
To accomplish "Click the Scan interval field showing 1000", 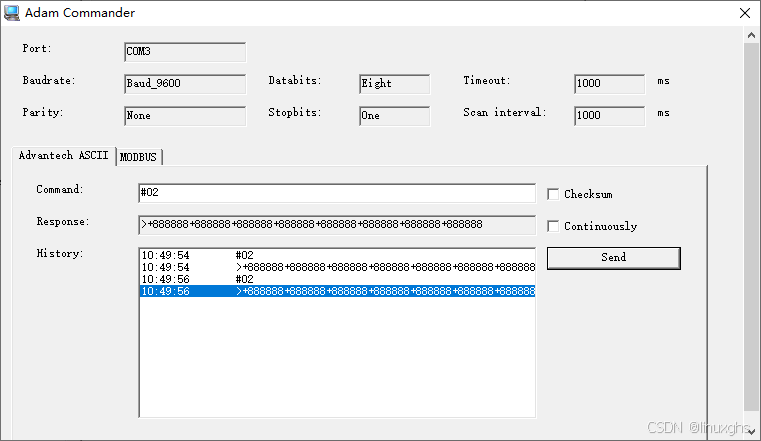I will click(x=610, y=116).
